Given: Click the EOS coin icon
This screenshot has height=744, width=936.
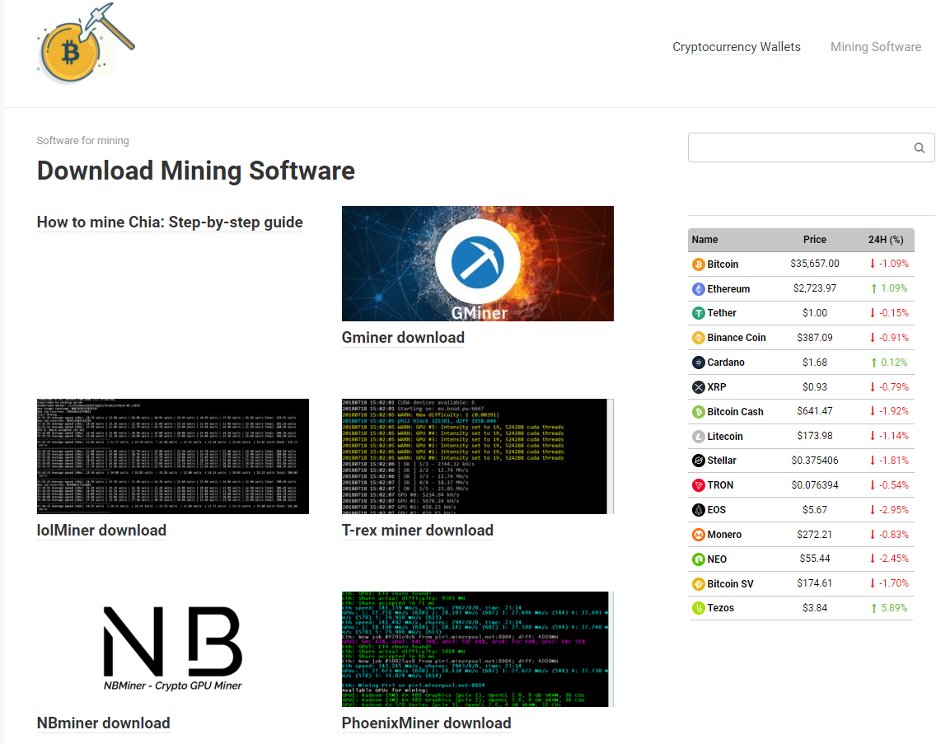Looking at the screenshot, I should coord(698,510).
